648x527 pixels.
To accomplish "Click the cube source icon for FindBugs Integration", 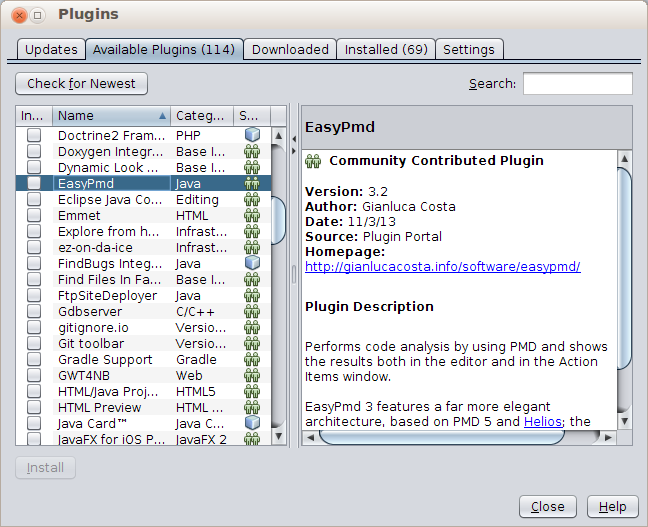I will click(252, 263).
